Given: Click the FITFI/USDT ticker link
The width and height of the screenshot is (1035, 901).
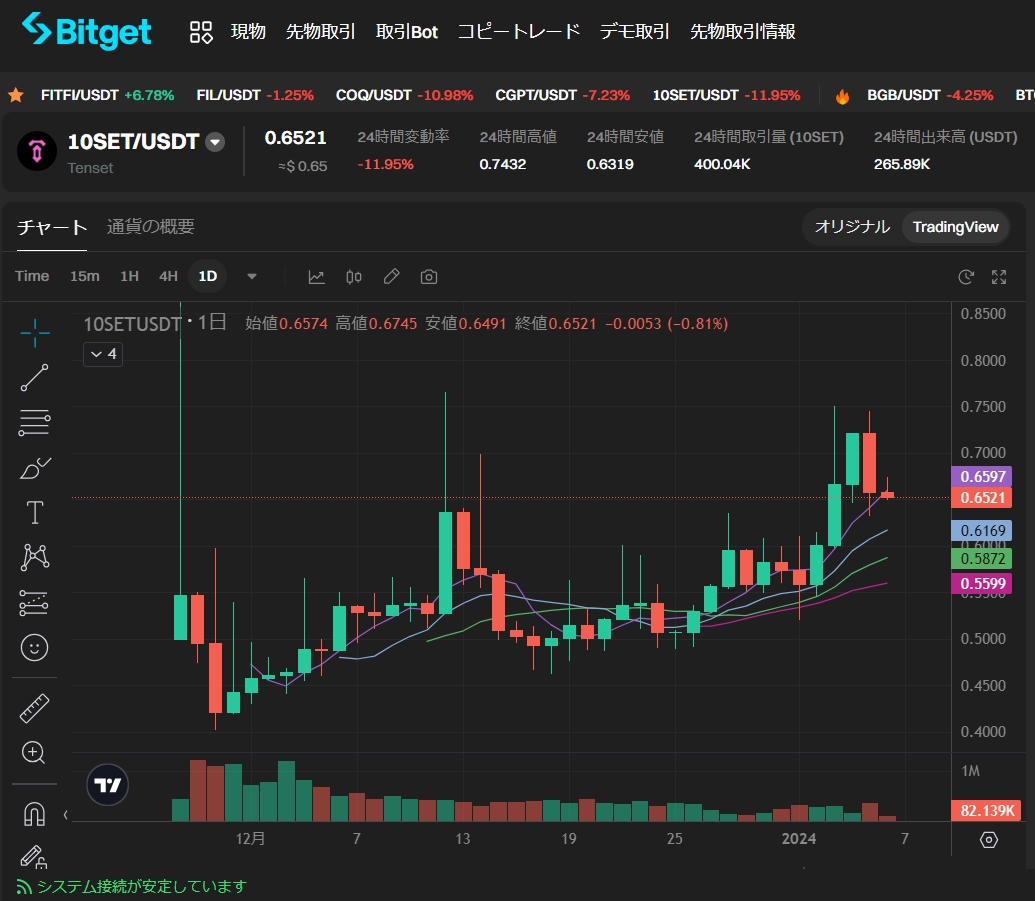Looking at the screenshot, I should (79, 96).
